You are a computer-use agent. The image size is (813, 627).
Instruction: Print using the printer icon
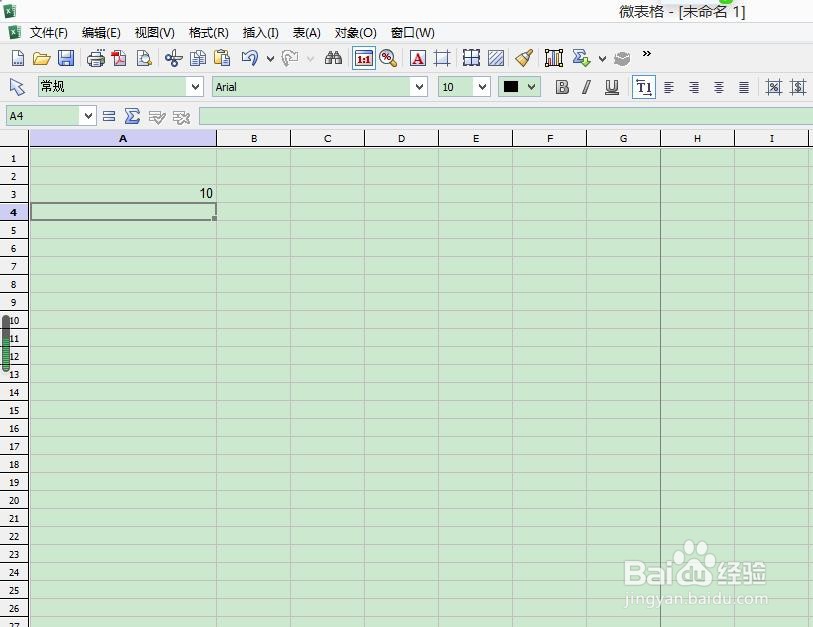click(96, 58)
